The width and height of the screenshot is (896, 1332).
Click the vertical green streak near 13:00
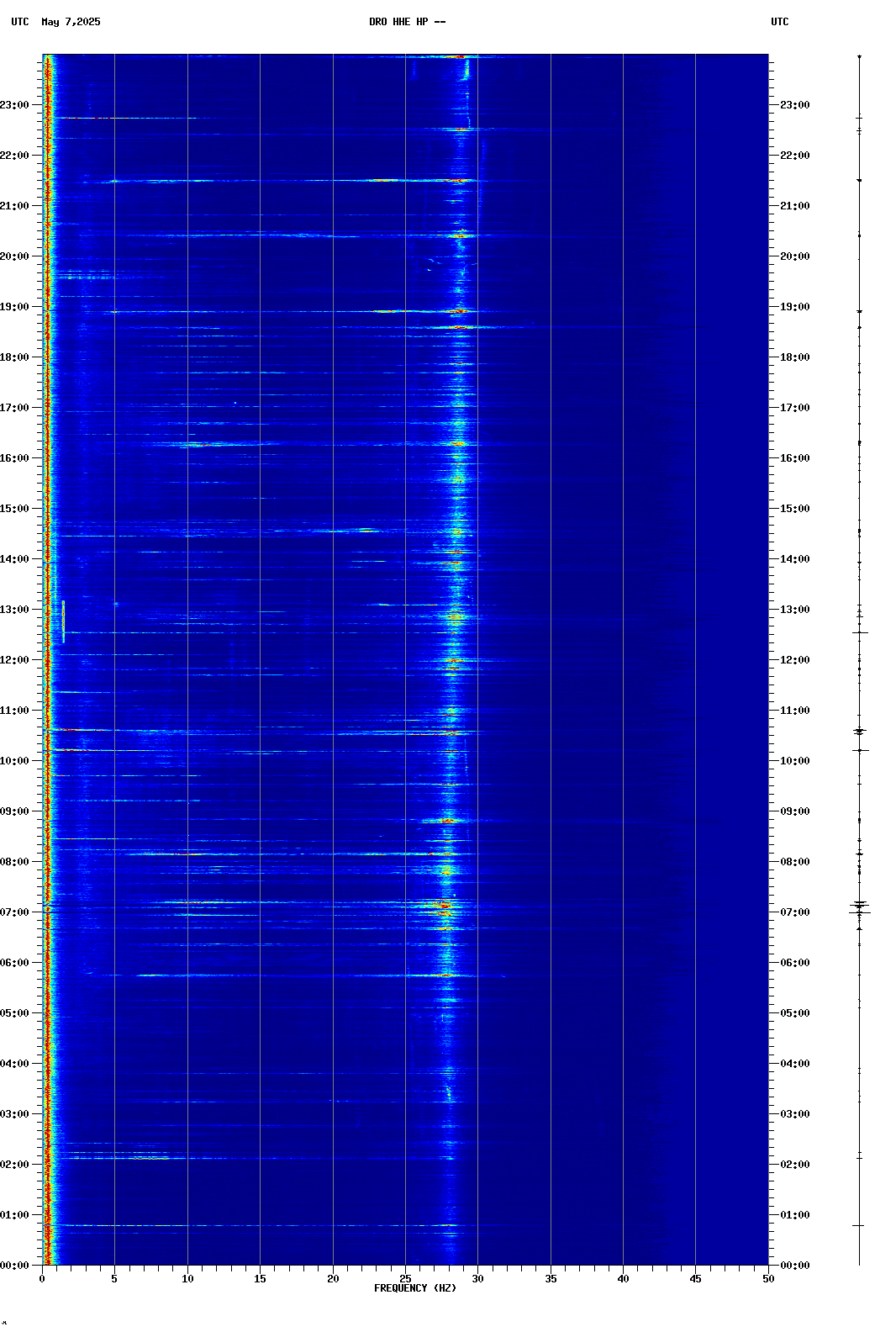(63, 621)
